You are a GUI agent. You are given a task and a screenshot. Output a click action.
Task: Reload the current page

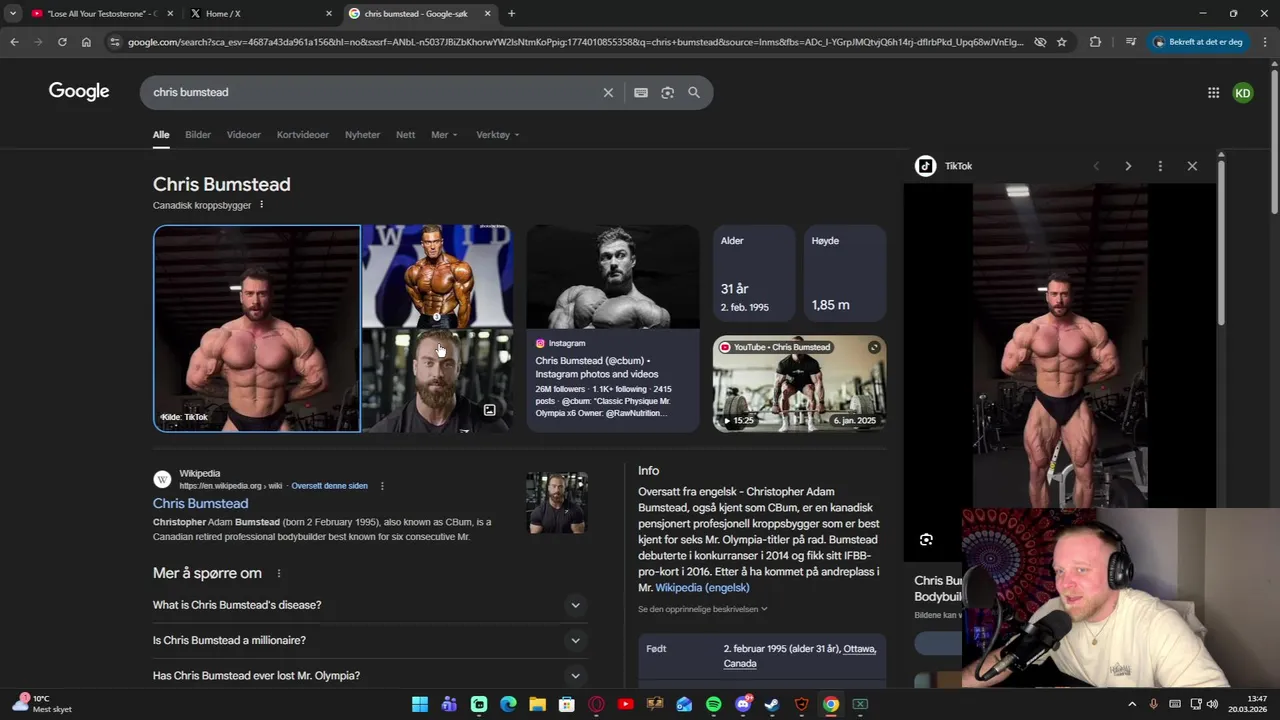62,42
